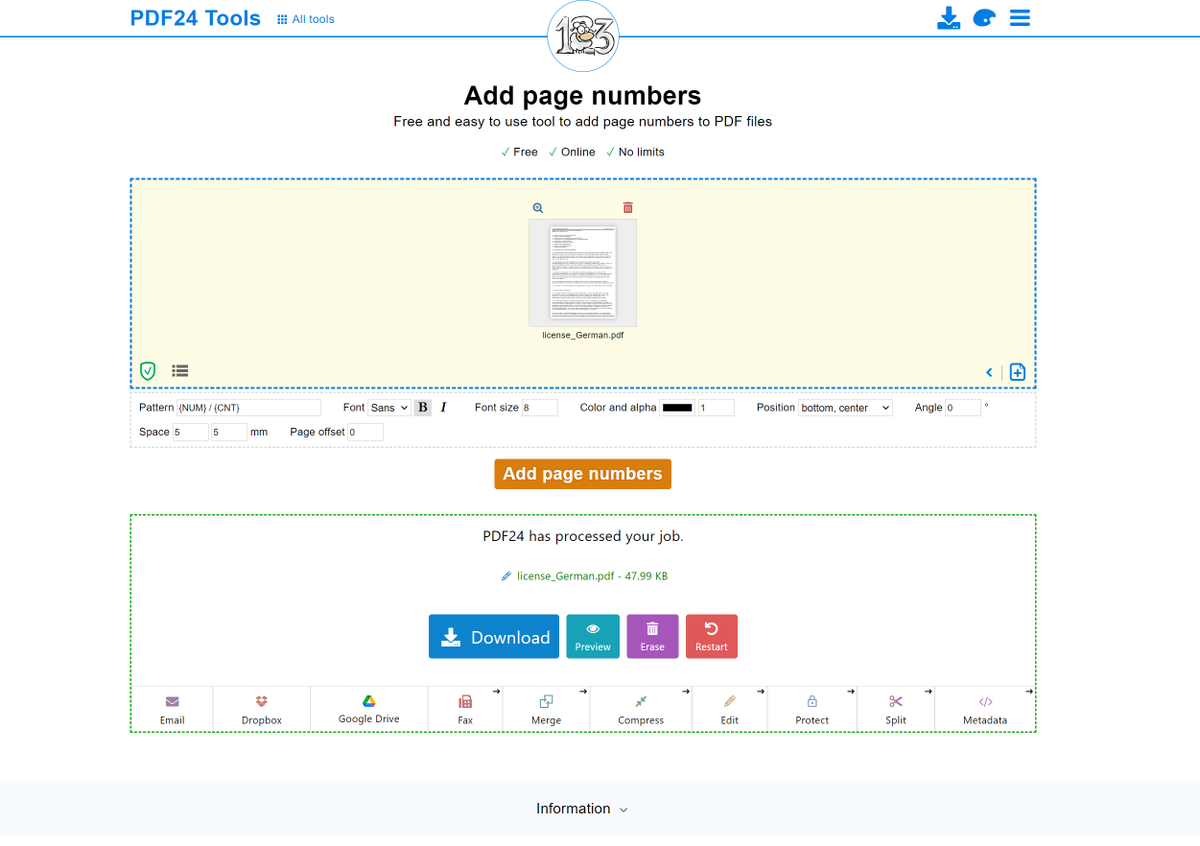Remove file with the red trash icon
This screenshot has height=846, width=1200.
[x=628, y=208]
